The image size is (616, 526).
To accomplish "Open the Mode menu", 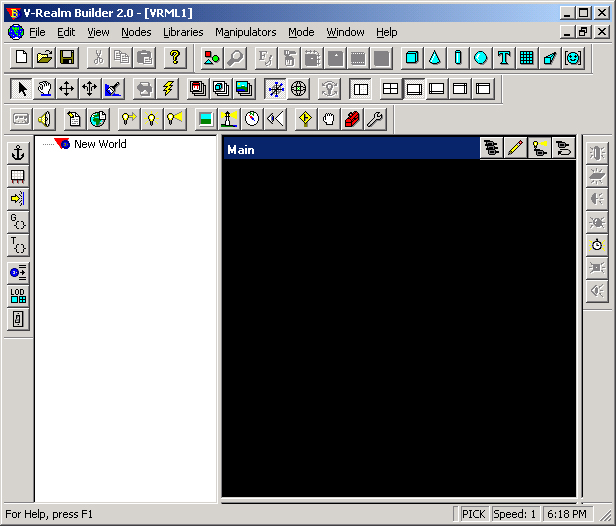I will tap(301, 32).
